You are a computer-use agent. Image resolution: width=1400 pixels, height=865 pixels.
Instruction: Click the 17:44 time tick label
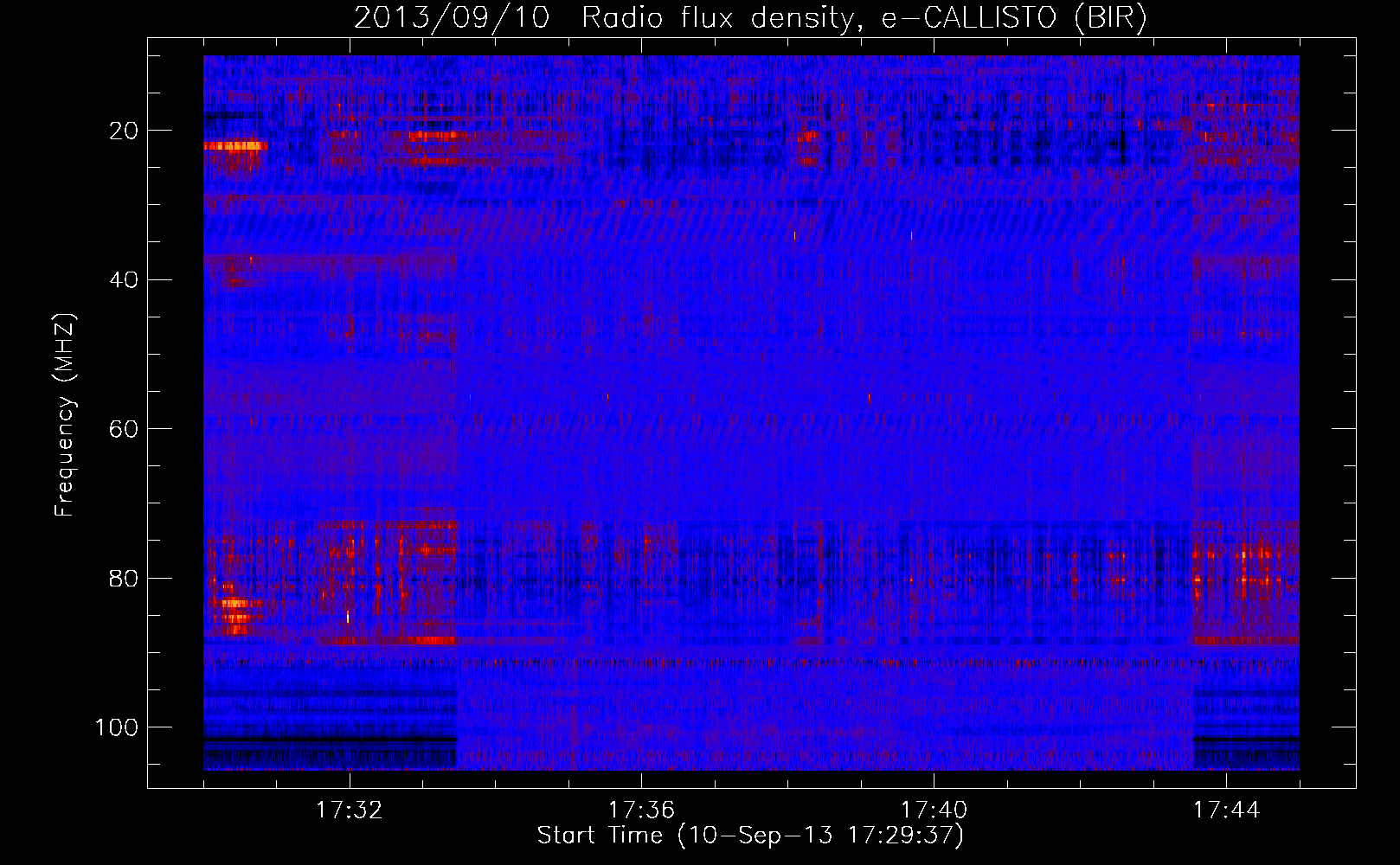pyautogui.click(x=1226, y=811)
